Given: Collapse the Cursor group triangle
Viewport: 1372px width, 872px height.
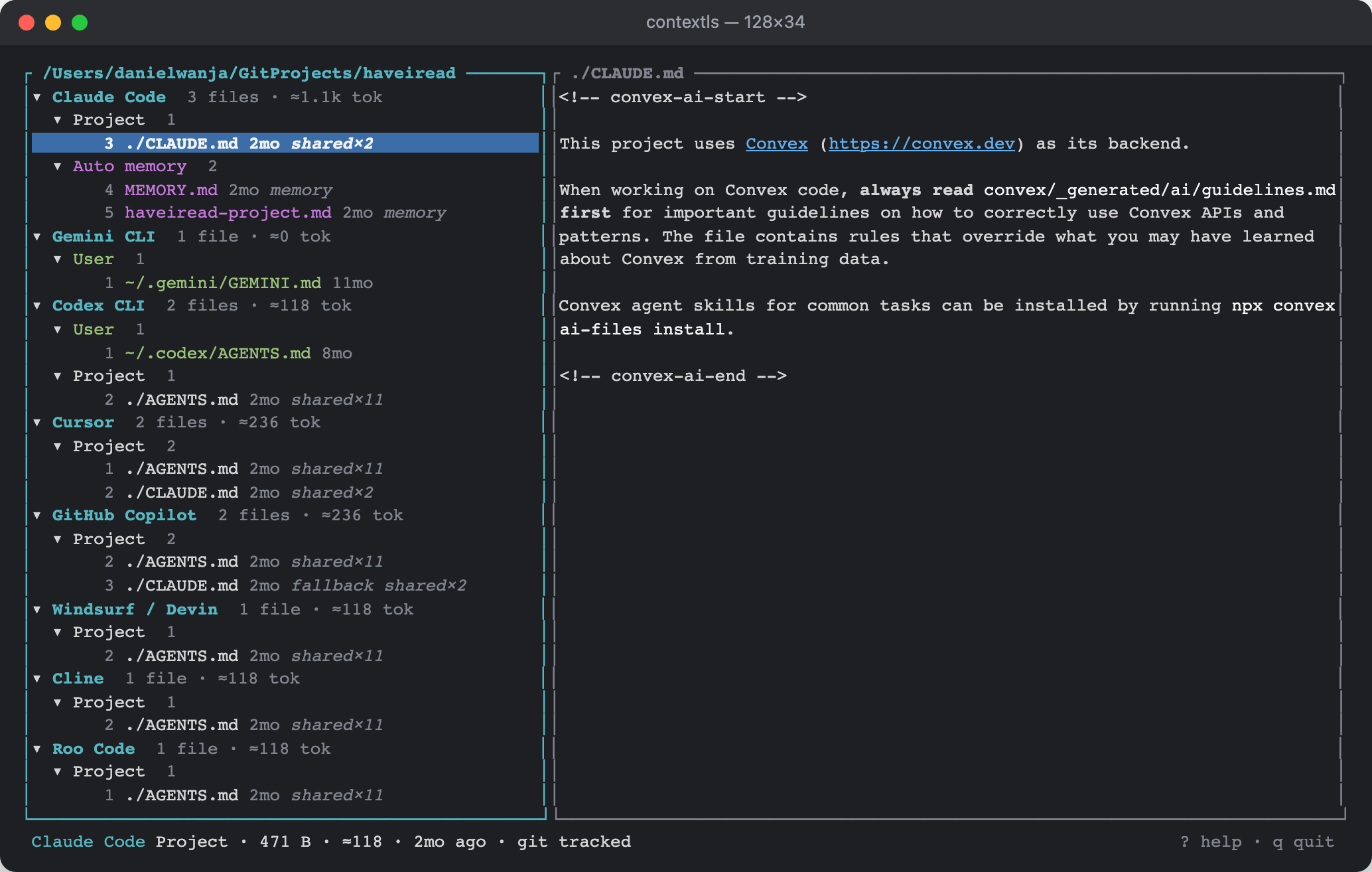Looking at the screenshot, I should coord(37,423).
